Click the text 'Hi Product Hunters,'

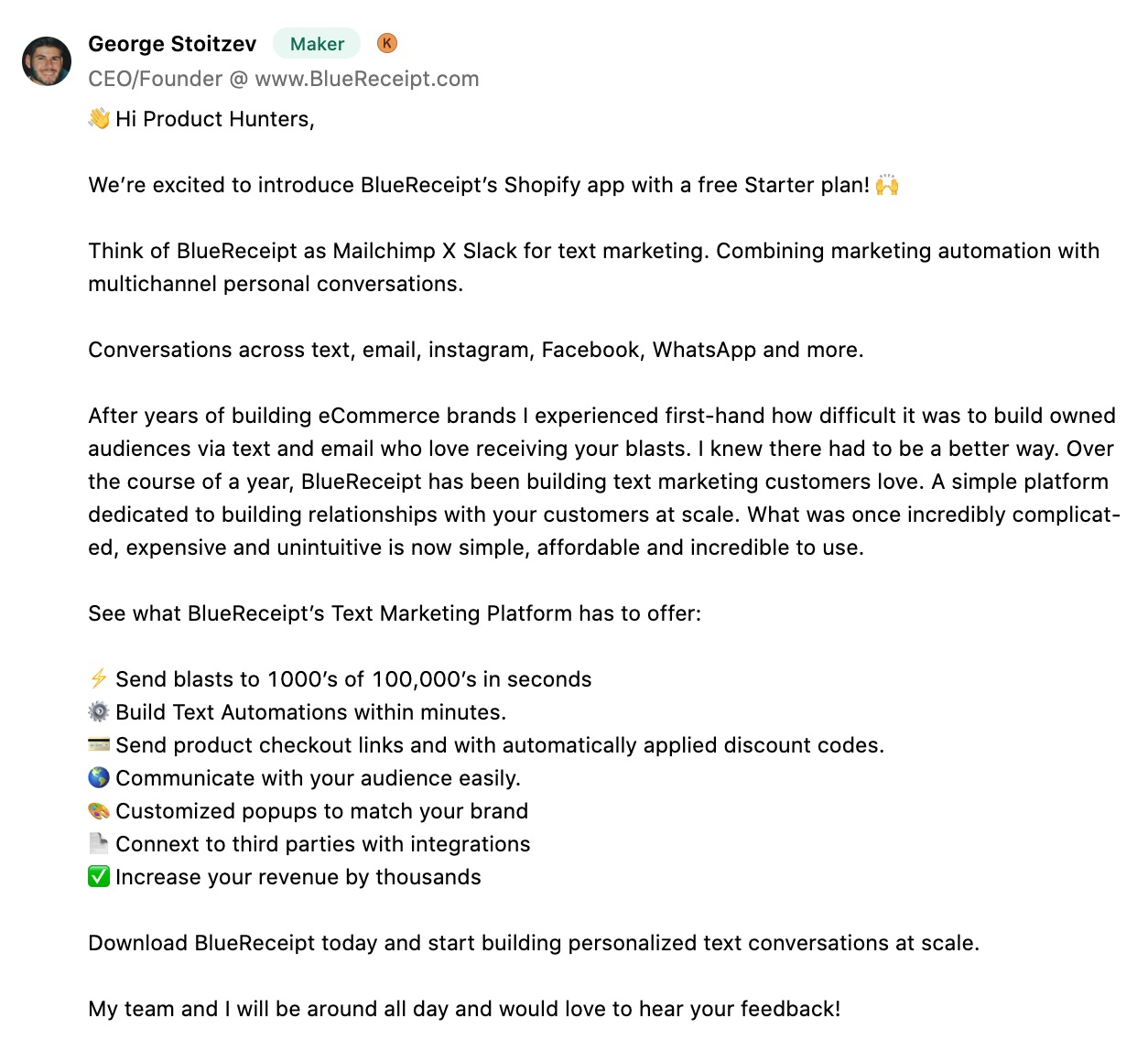point(215,119)
